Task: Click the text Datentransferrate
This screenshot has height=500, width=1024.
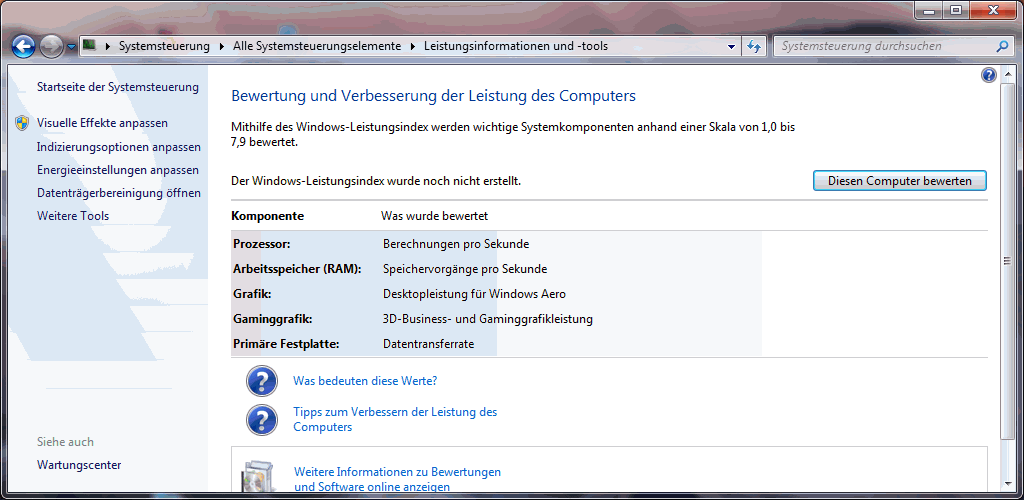Action: [x=428, y=344]
